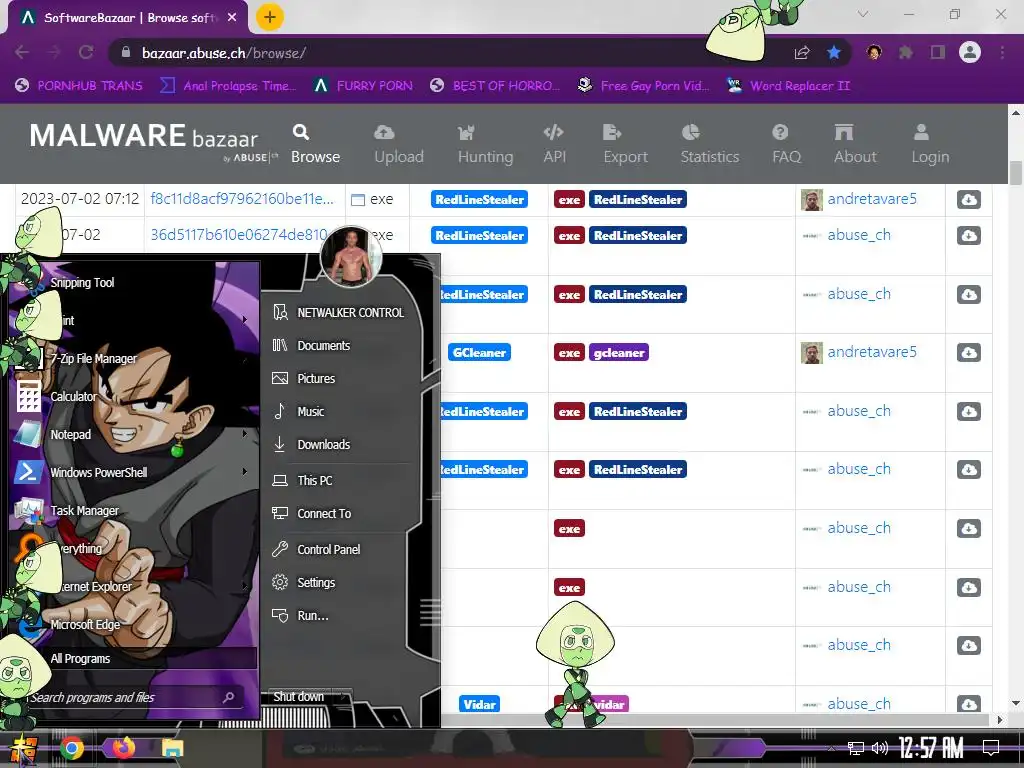Open the Export navigation item
The width and height of the screenshot is (1024, 768).
coord(625,144)
